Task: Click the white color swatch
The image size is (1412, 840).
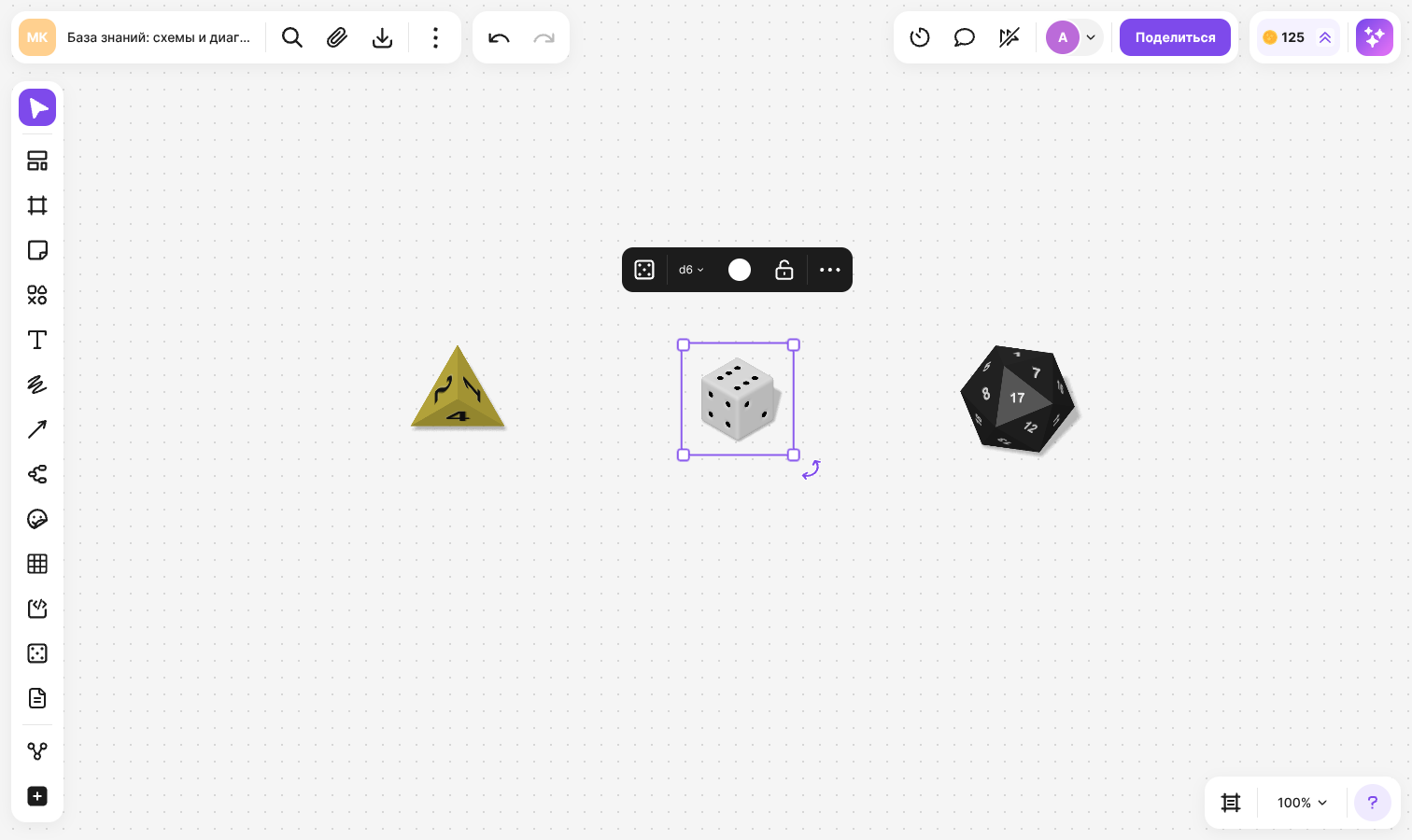Action: click(740, 270)
